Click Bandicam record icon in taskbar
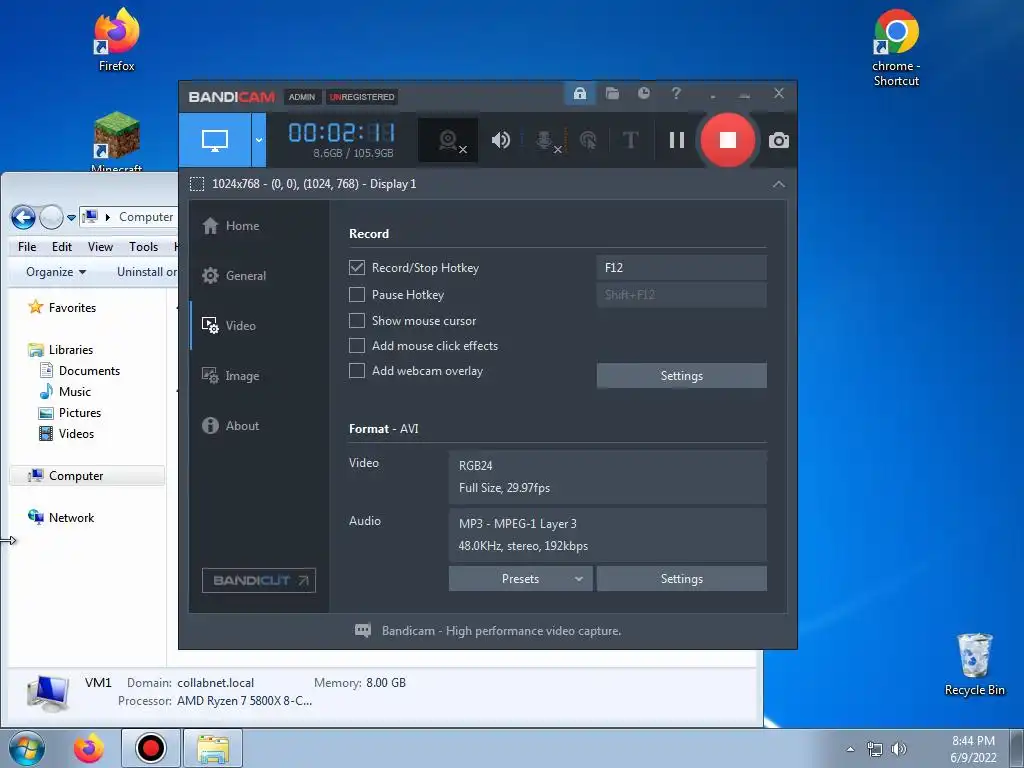Screen dimensions: 1024x768 (151, 748)
